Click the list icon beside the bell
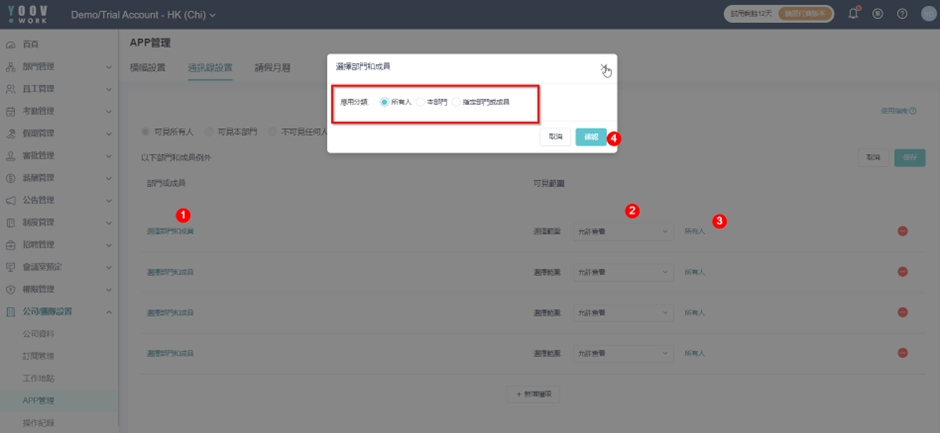 pyautogui.click(x=878, y=14)
